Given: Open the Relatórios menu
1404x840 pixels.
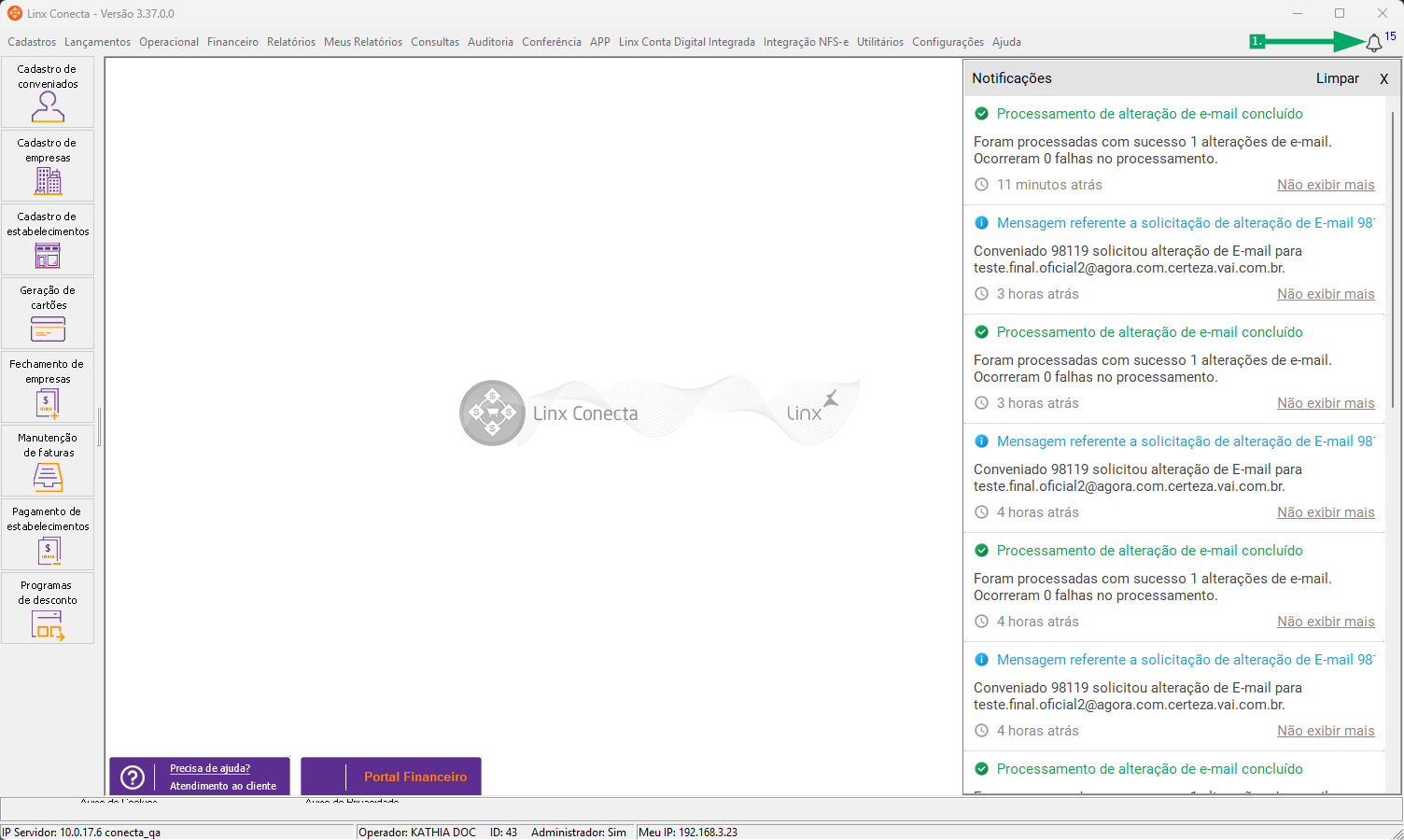Looking at the screenshot, I should [x=291, y=42].
